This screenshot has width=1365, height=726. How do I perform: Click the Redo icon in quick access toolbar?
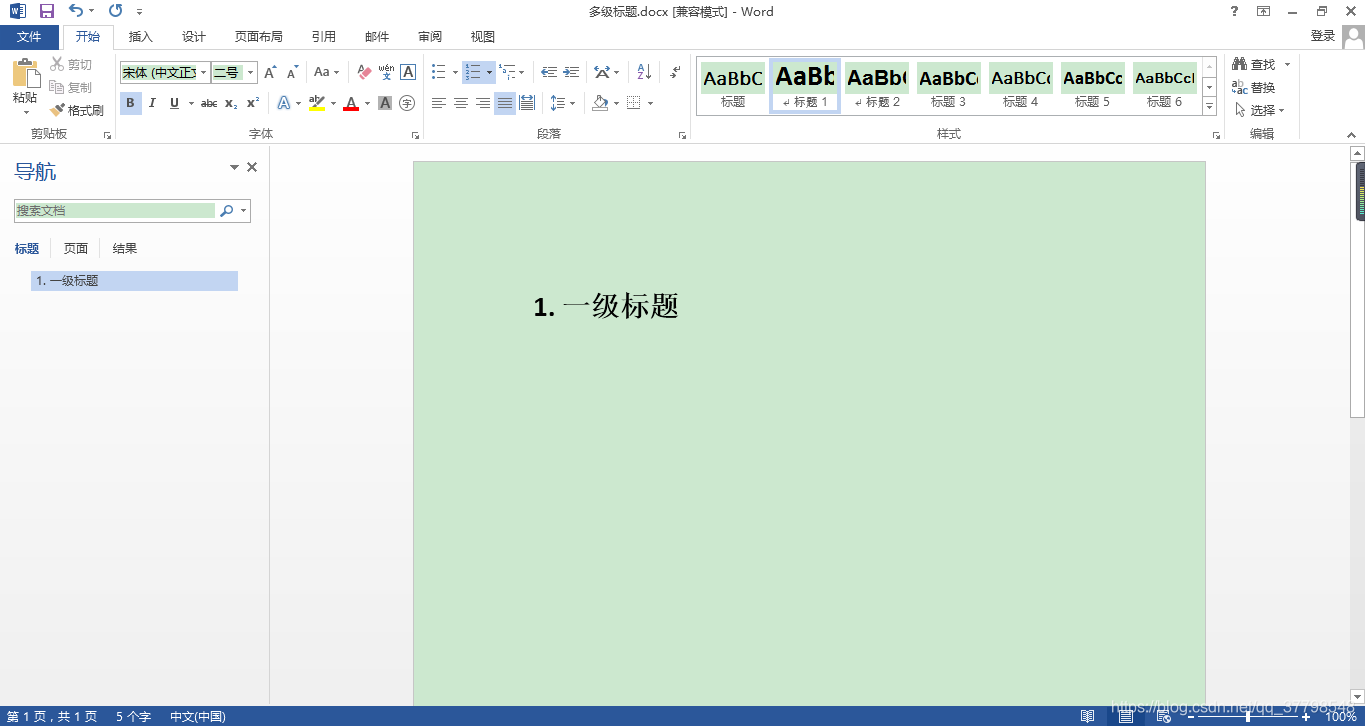[115, 11]
